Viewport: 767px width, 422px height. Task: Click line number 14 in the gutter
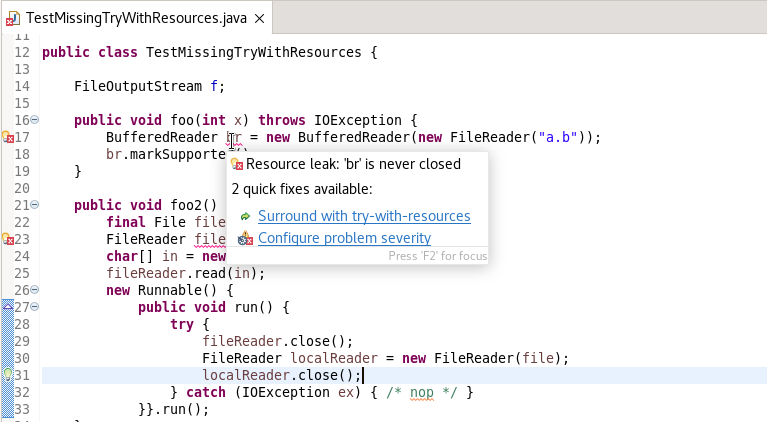[x=22, y=86]
